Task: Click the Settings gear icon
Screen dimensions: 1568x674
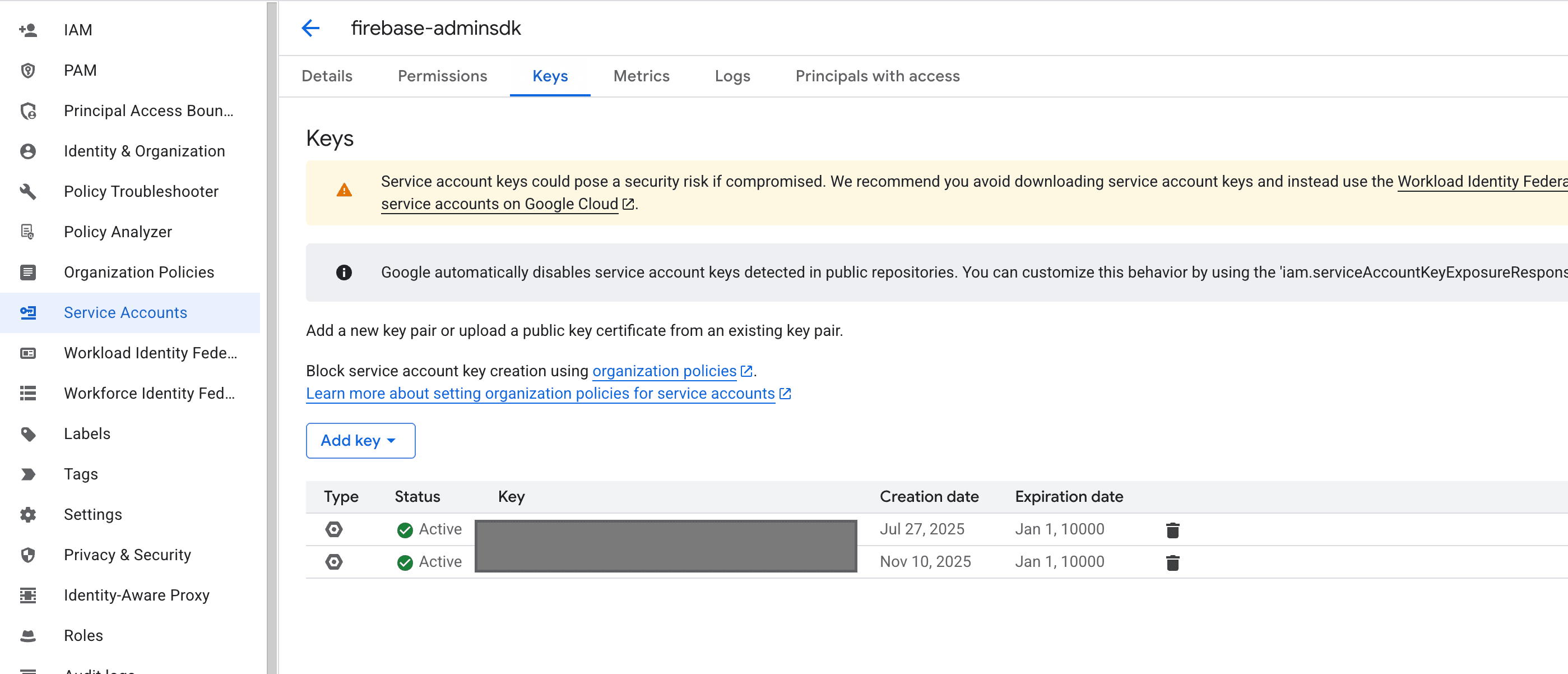Action: tap(28, 515)
